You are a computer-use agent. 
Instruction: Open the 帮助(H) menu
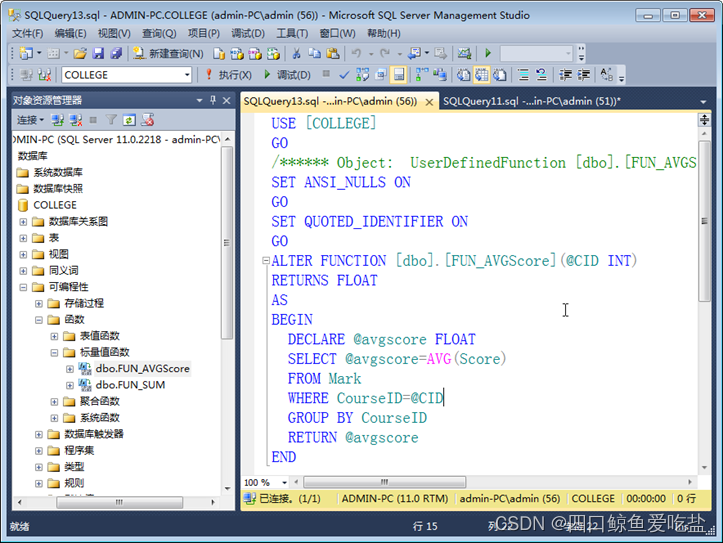tap(384, 34)
